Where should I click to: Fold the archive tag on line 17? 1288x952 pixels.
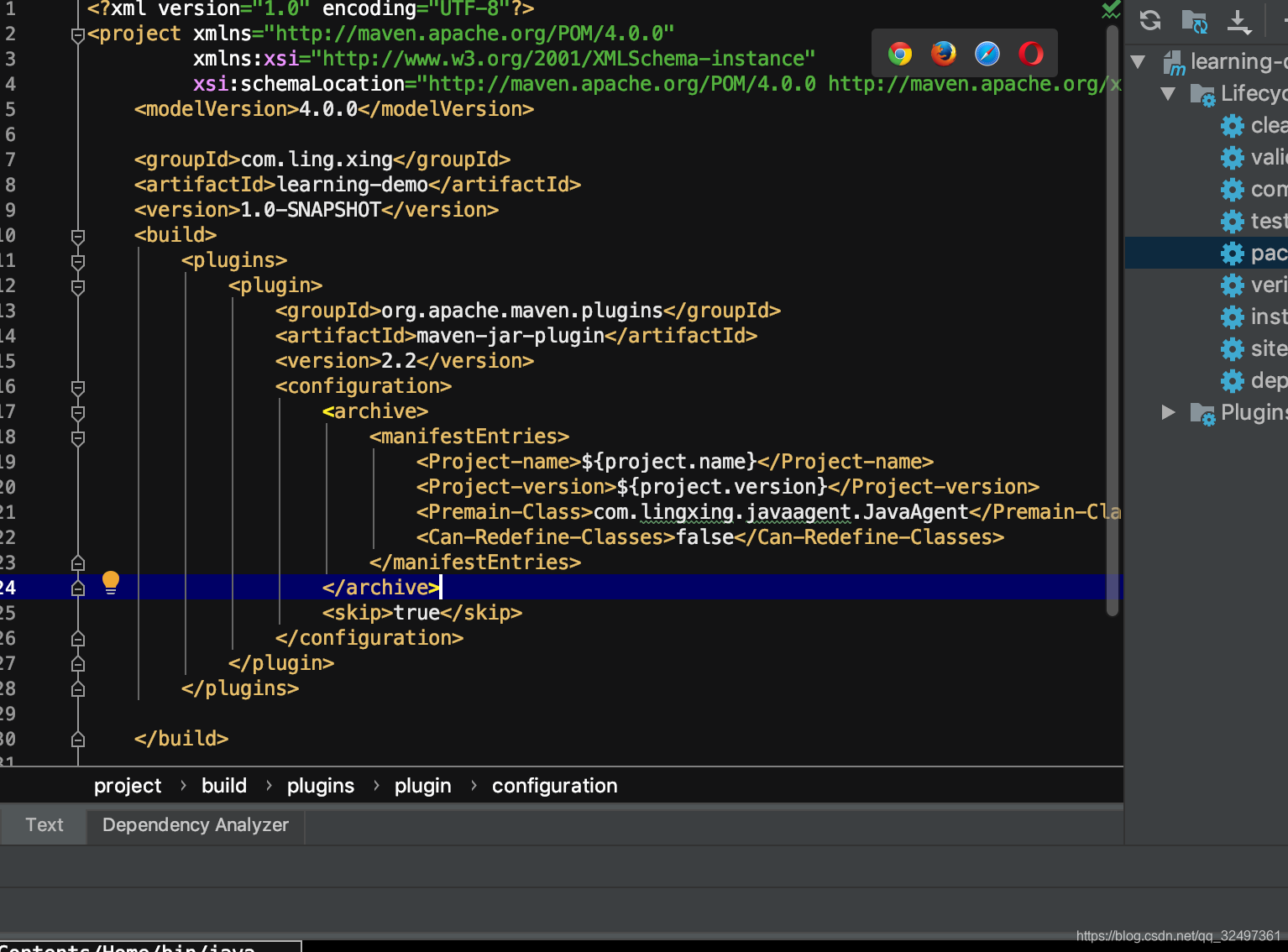(x=78, y=413)
